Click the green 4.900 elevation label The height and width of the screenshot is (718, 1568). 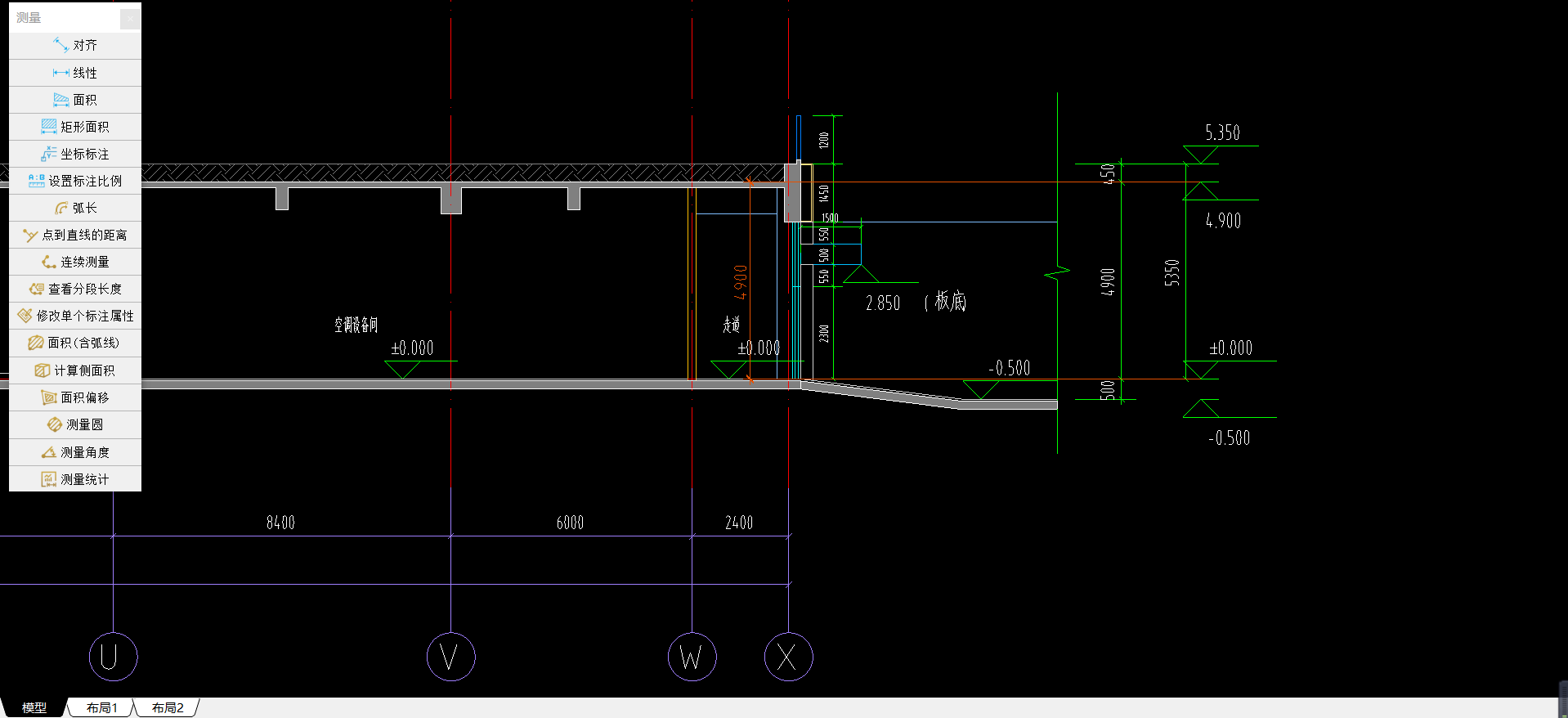(1223, 221)
